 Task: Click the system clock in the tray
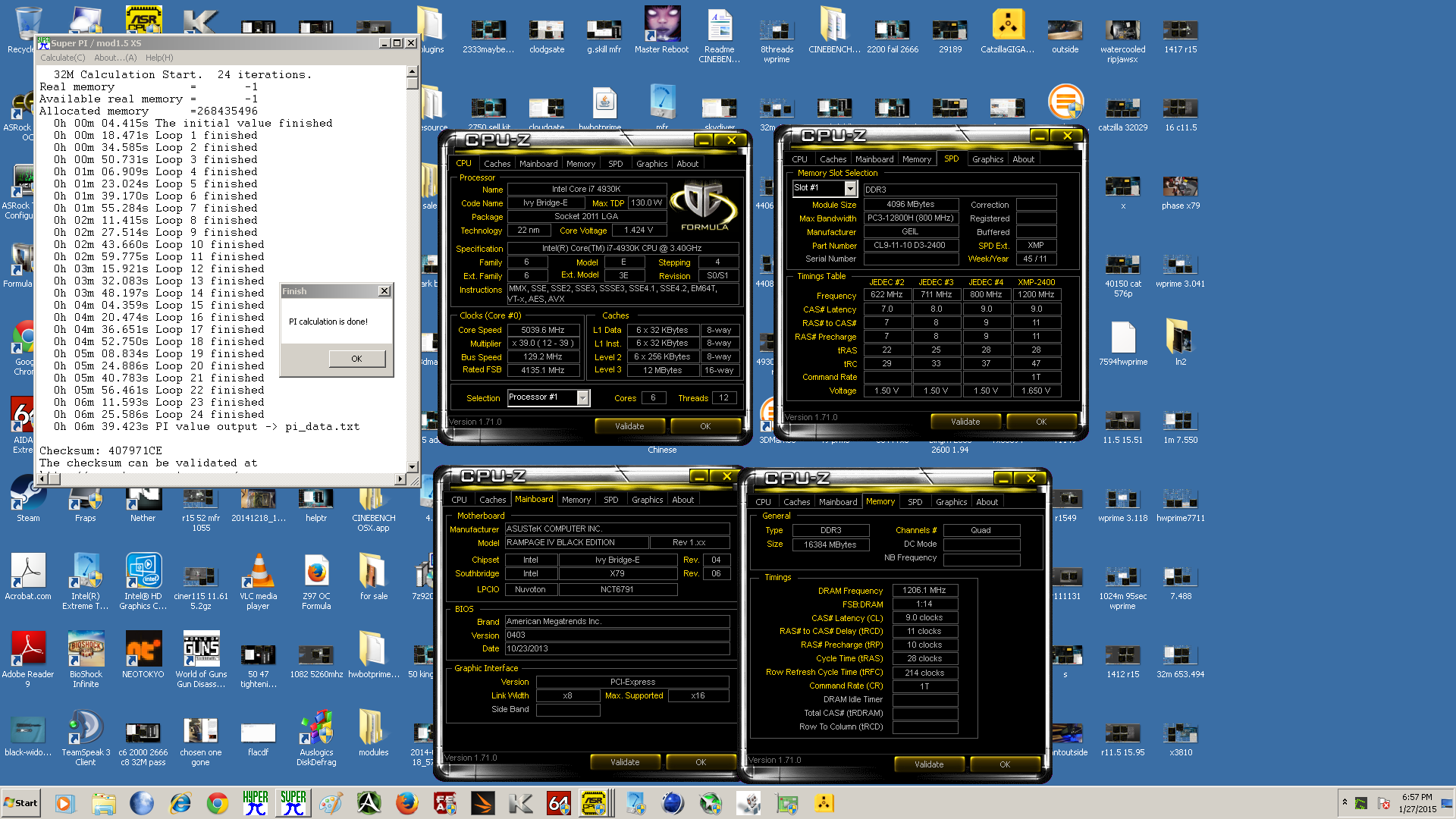pos(1416,803)
